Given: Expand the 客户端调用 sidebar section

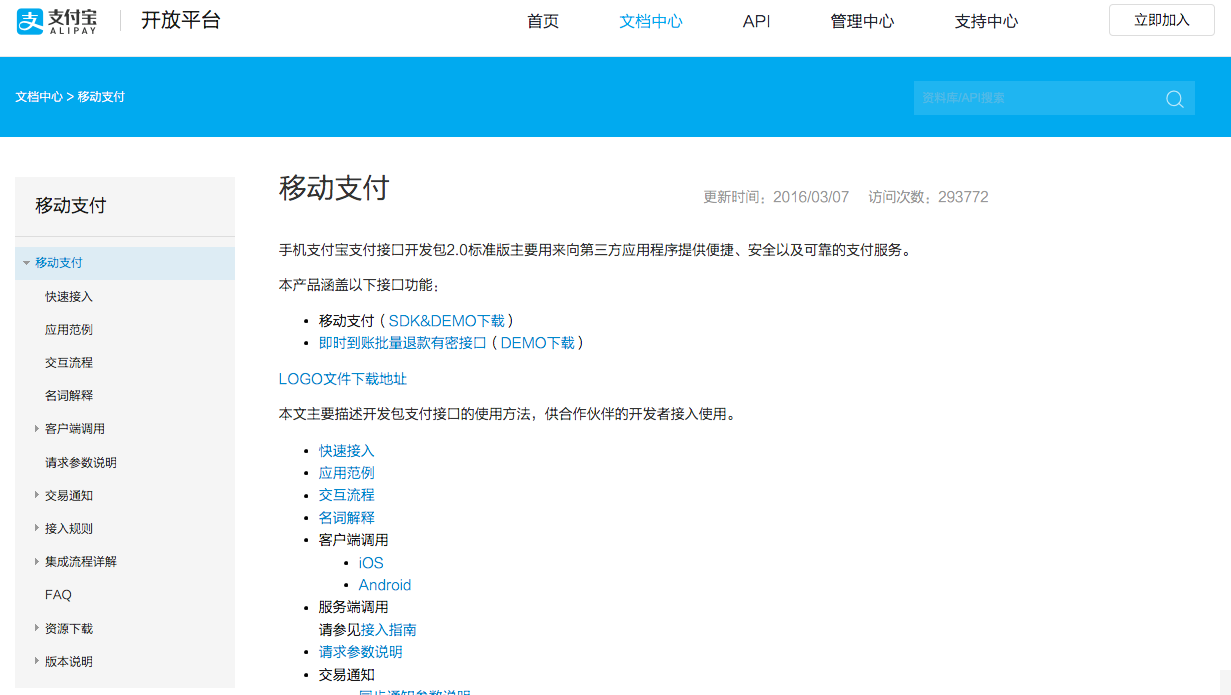Looking at the screenshot, I should click(37, 429).
